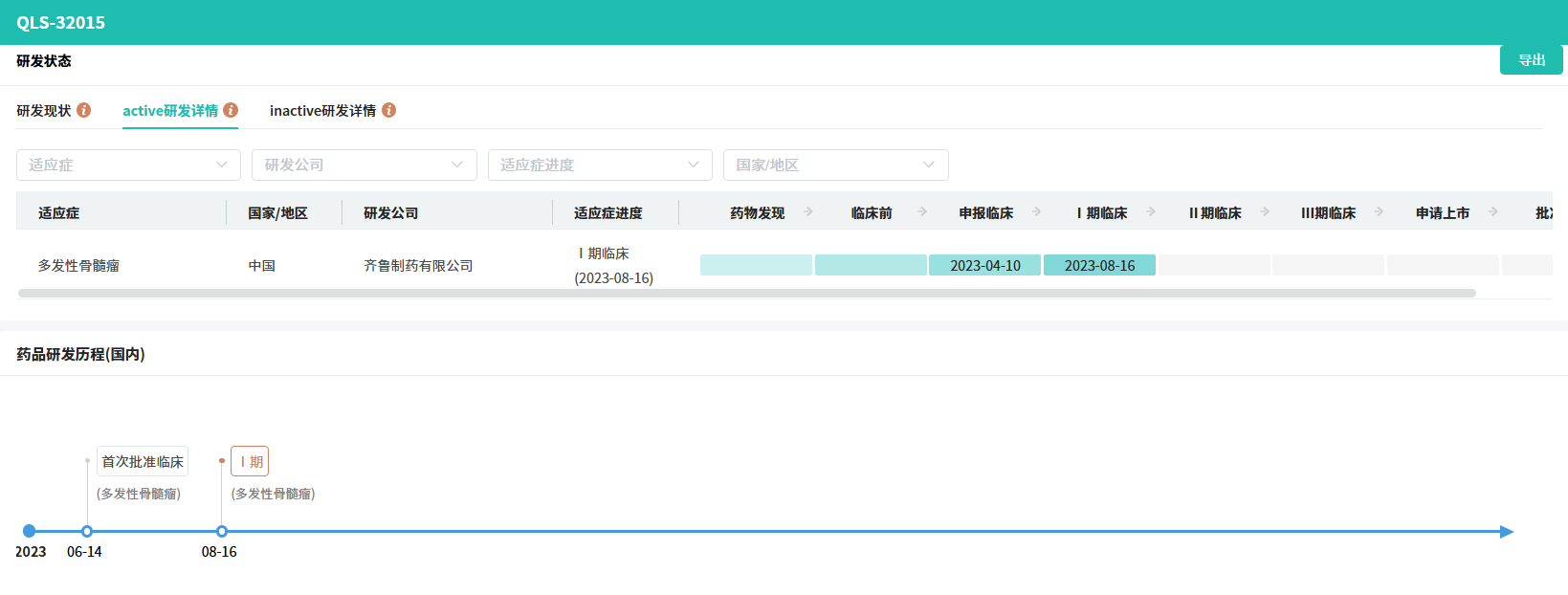Click the 2023-04-10 progress bar segment
The image size is (1568, 595).
[x=984, y=265]
